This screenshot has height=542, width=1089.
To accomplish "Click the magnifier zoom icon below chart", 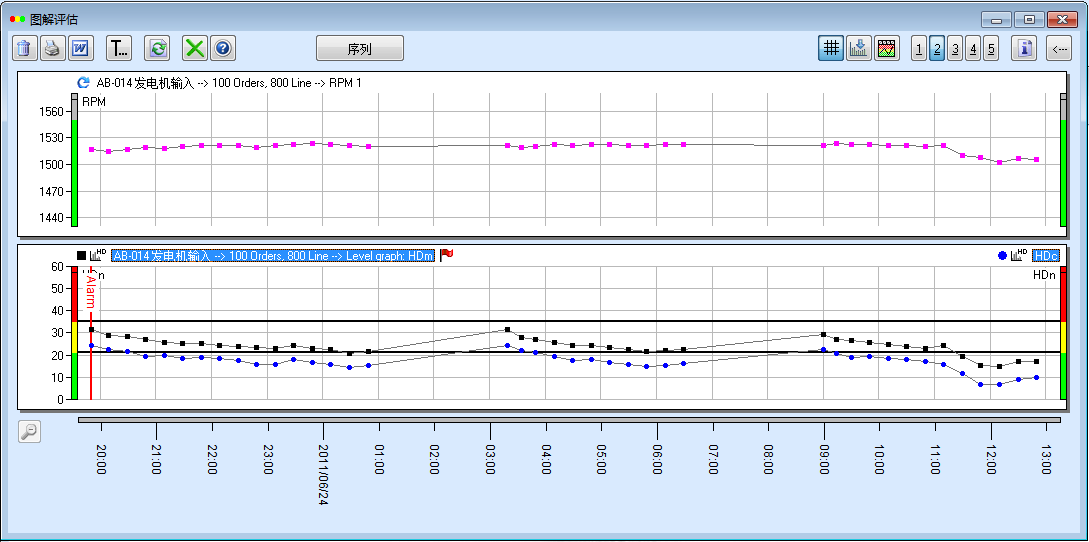I will [30, 431].
